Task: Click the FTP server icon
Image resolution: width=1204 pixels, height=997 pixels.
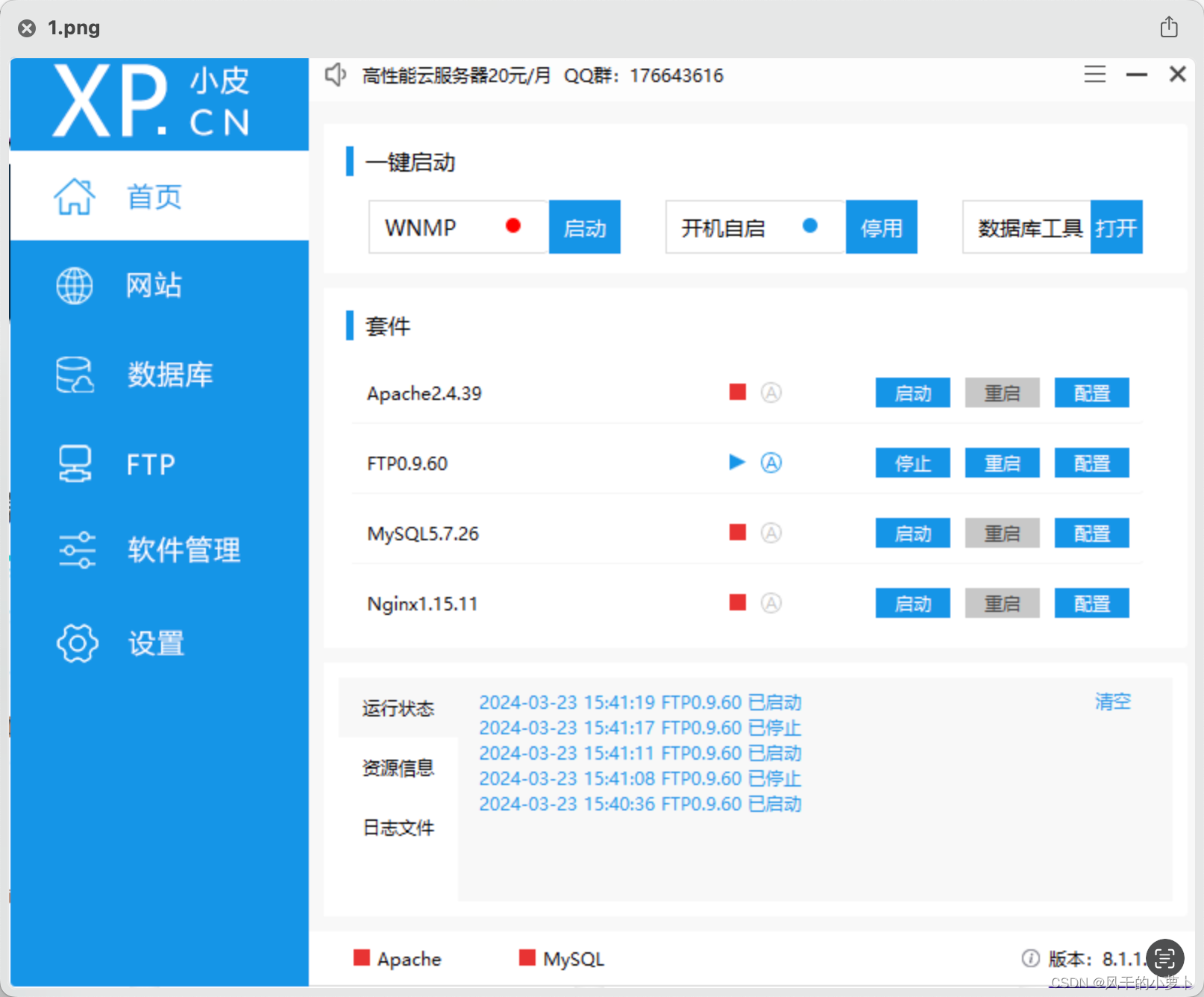Action: [x=75, y=463]
